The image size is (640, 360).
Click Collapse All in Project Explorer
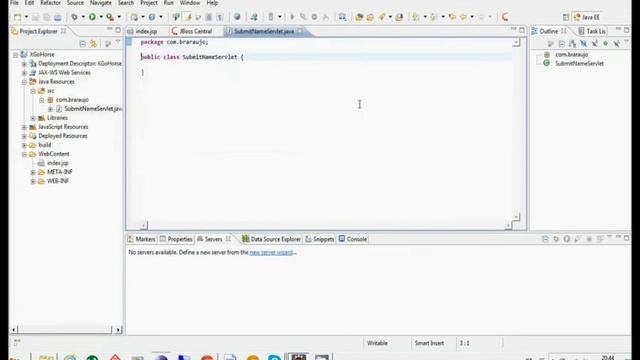82,44
